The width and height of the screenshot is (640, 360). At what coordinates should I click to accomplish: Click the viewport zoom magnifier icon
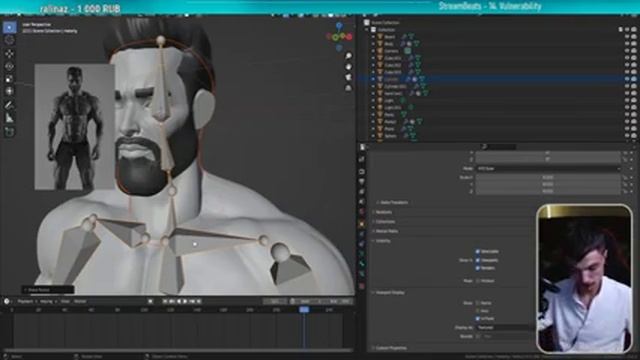pos(348,56)
